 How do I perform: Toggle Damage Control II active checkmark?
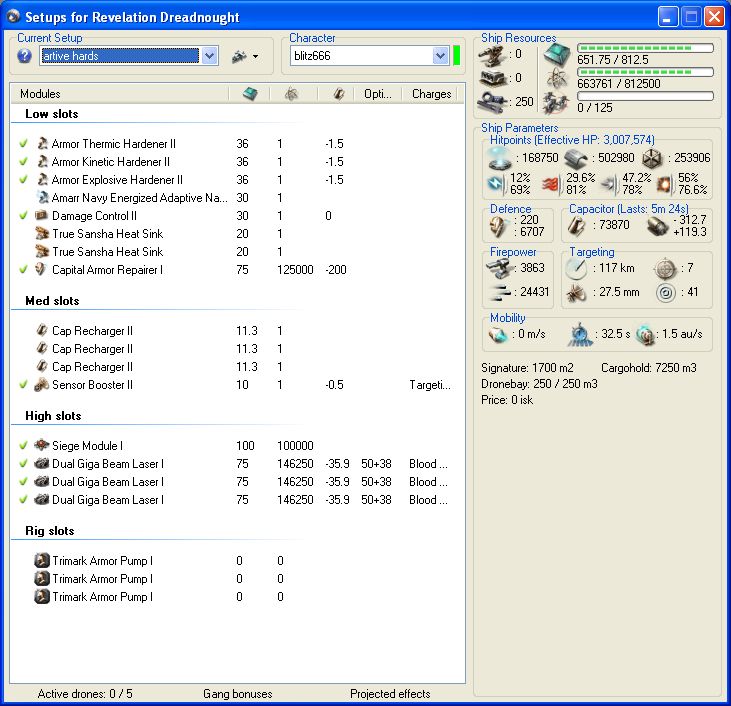point(23,216)
